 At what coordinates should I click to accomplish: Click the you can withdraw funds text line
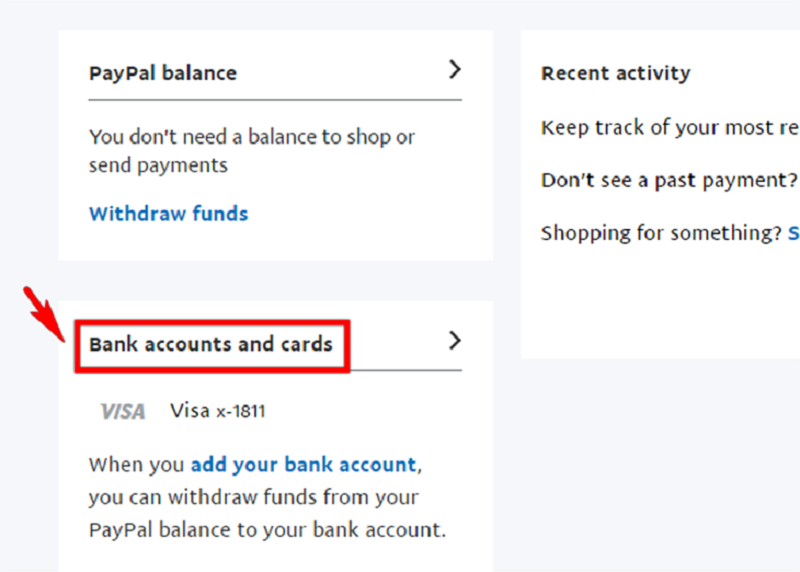pos(254,497)
